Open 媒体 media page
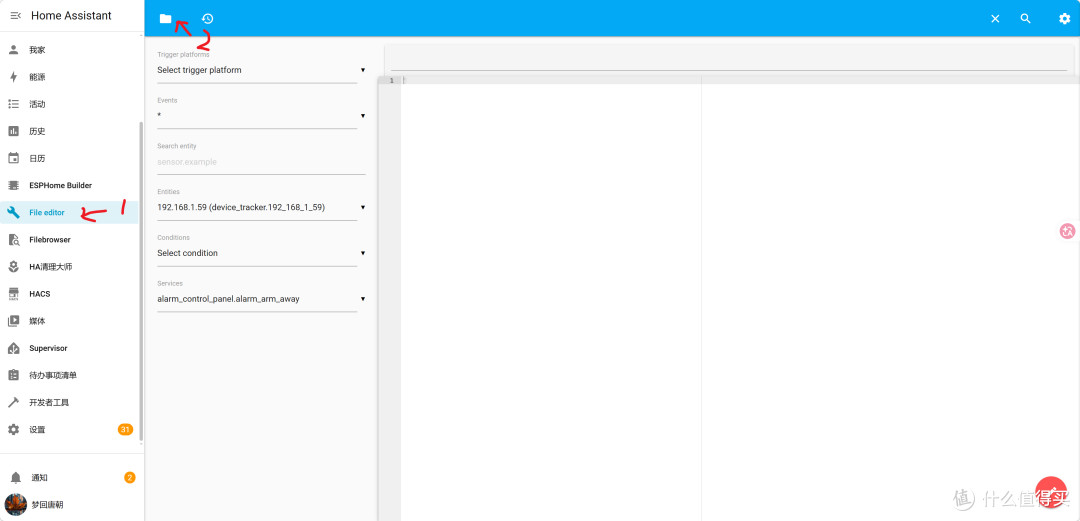1080x521 pixels. point(69,321)
